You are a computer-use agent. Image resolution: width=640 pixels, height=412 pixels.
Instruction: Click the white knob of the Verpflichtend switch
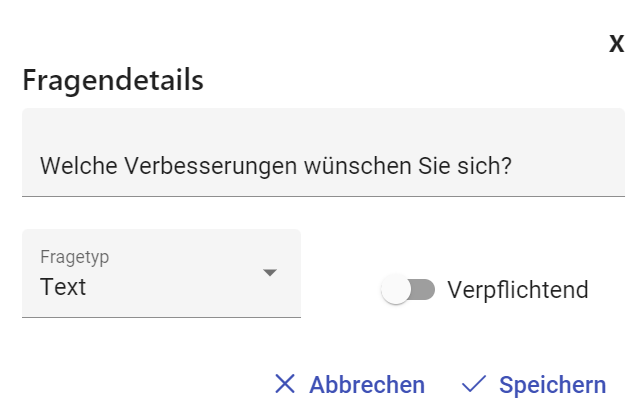(396, 290)
